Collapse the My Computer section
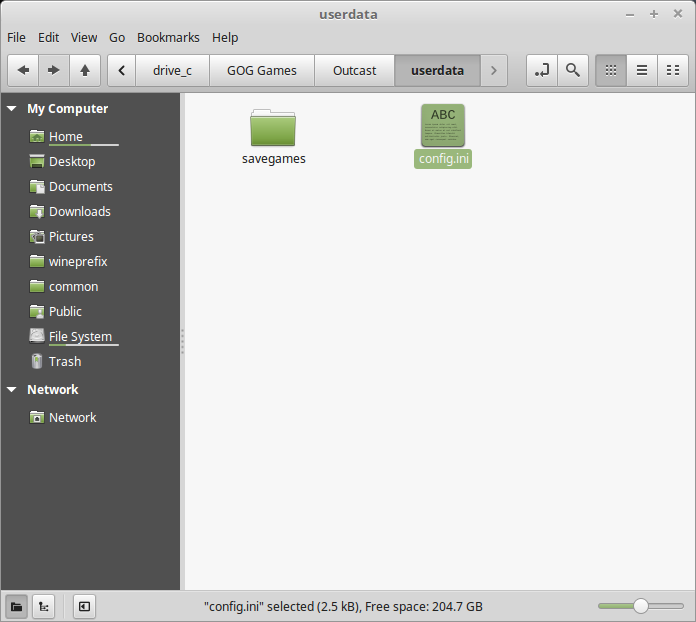 [x=12, y=108]
